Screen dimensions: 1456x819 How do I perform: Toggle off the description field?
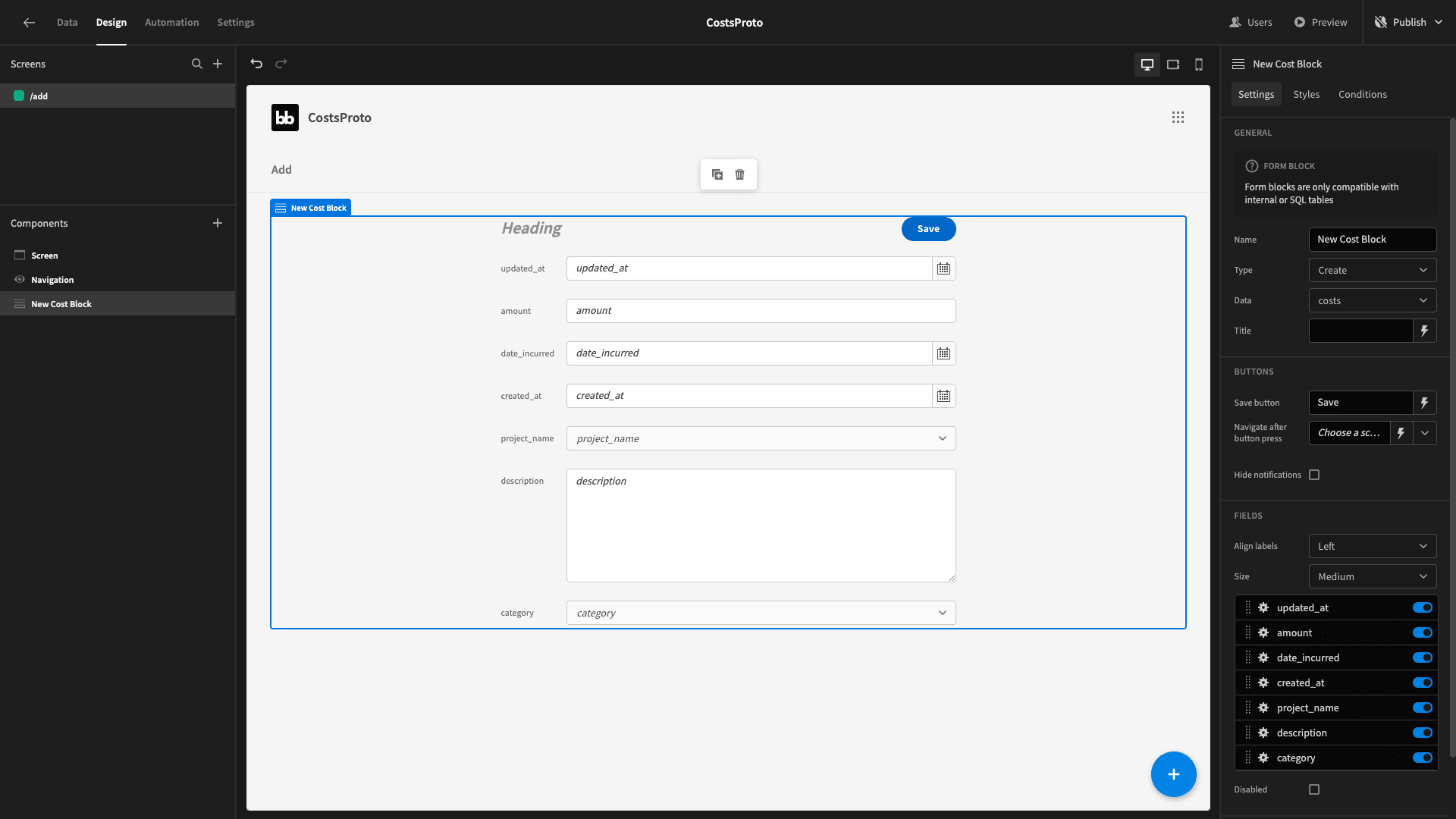1423,733
